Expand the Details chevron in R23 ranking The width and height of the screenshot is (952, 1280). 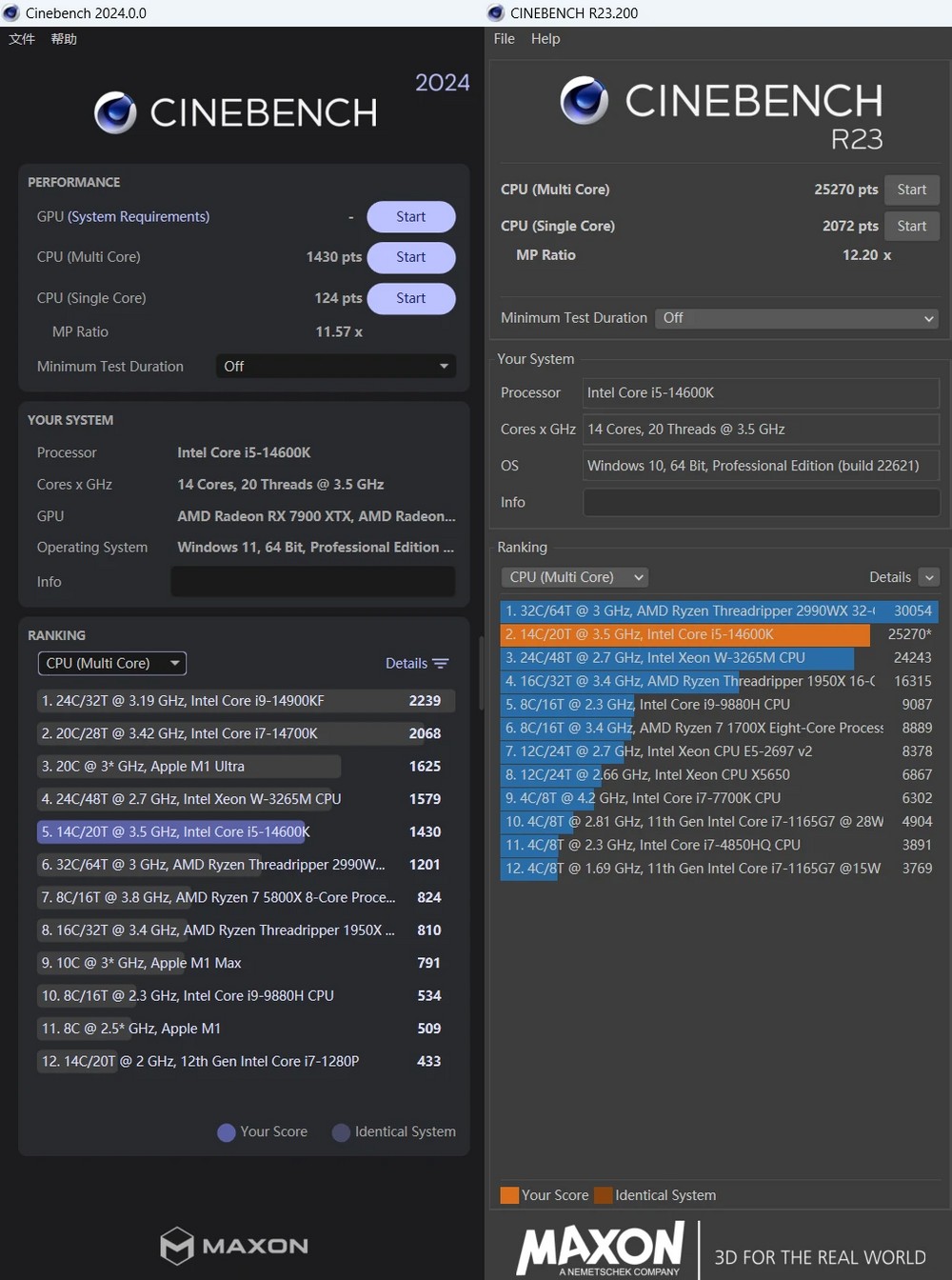point(929,577)
